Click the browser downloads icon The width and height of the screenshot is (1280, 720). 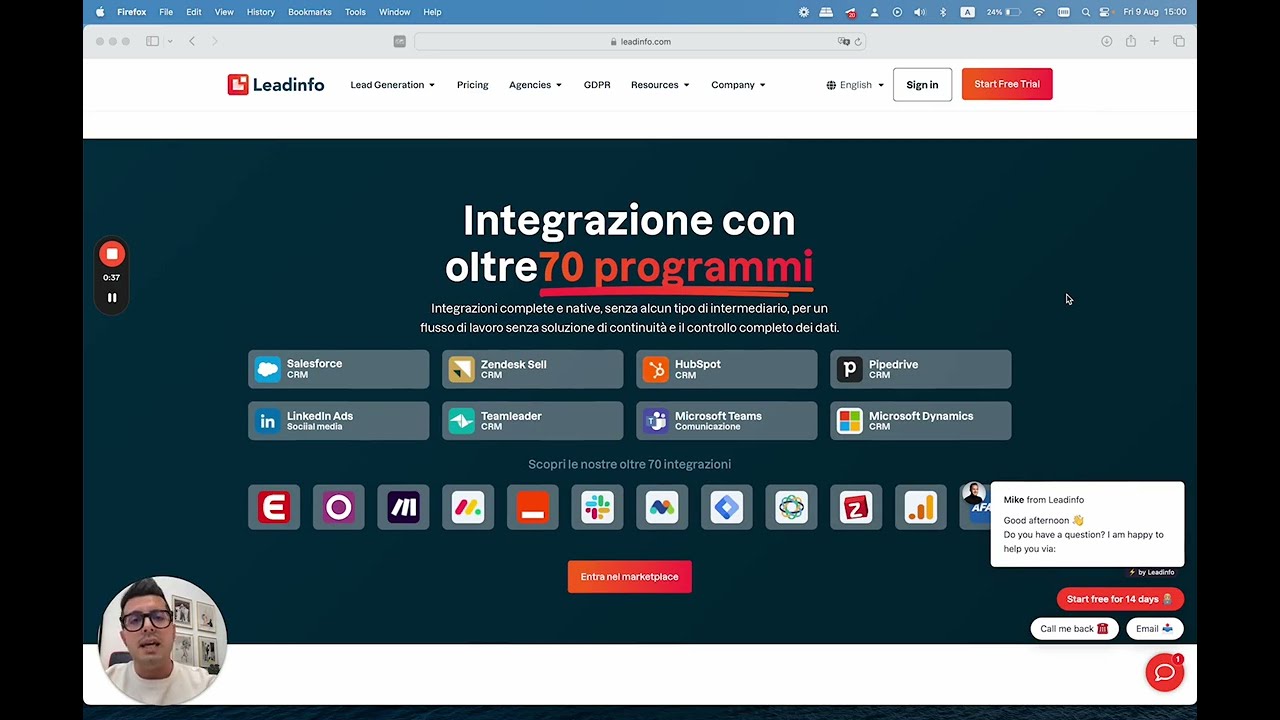[x=1106, y=41]
